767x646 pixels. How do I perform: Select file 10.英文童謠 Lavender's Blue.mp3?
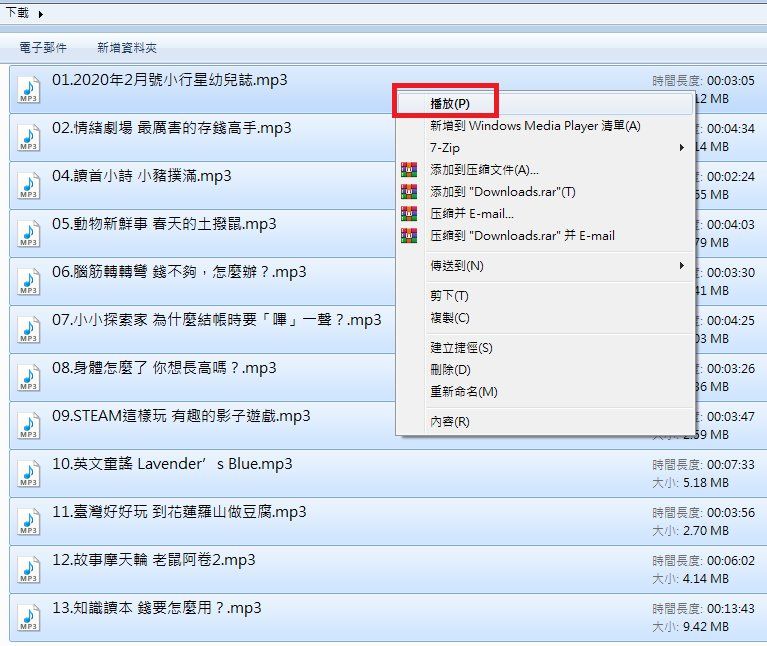click(172, 464)
